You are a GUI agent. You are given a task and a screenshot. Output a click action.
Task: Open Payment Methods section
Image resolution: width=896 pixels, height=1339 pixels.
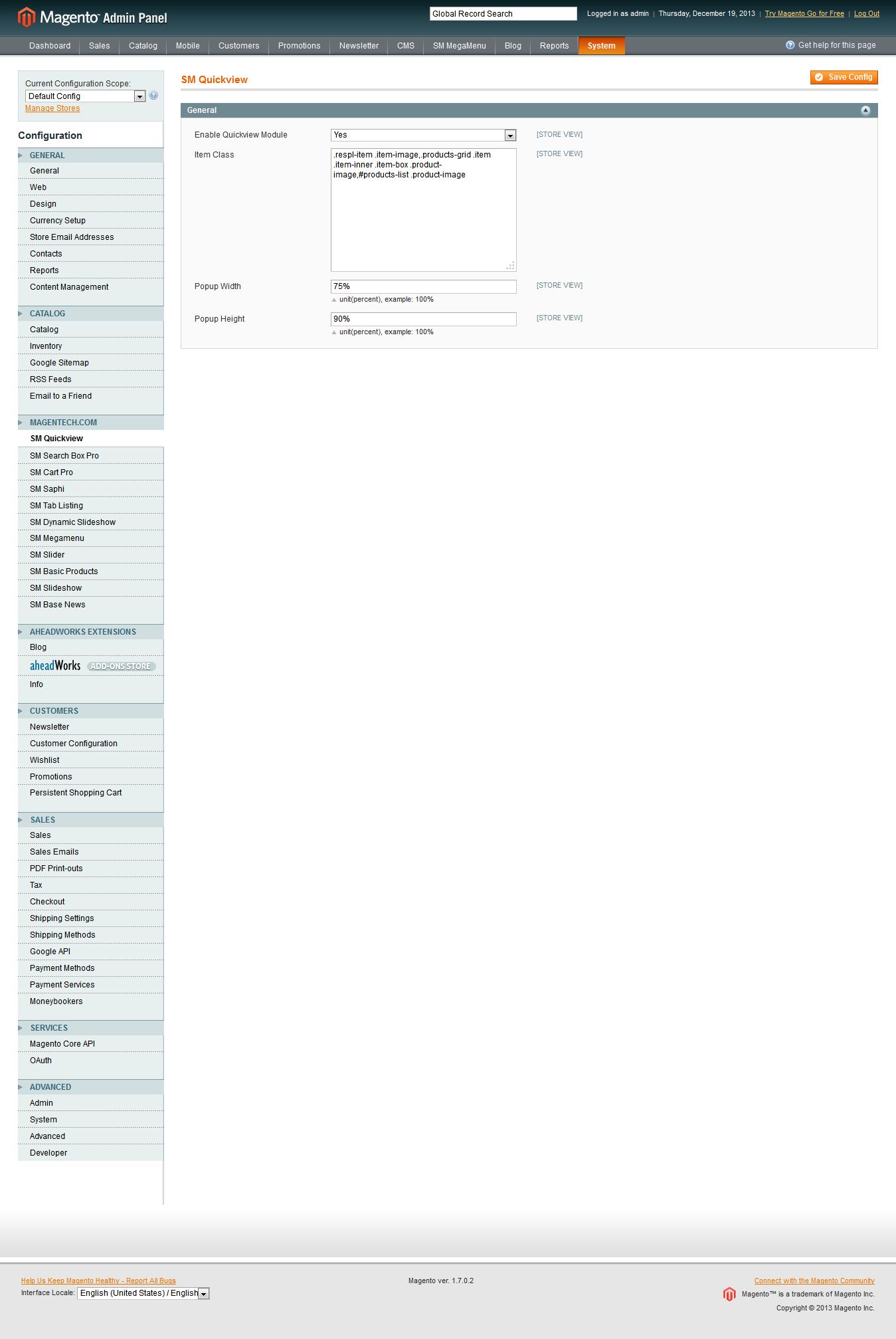[90, 968]
